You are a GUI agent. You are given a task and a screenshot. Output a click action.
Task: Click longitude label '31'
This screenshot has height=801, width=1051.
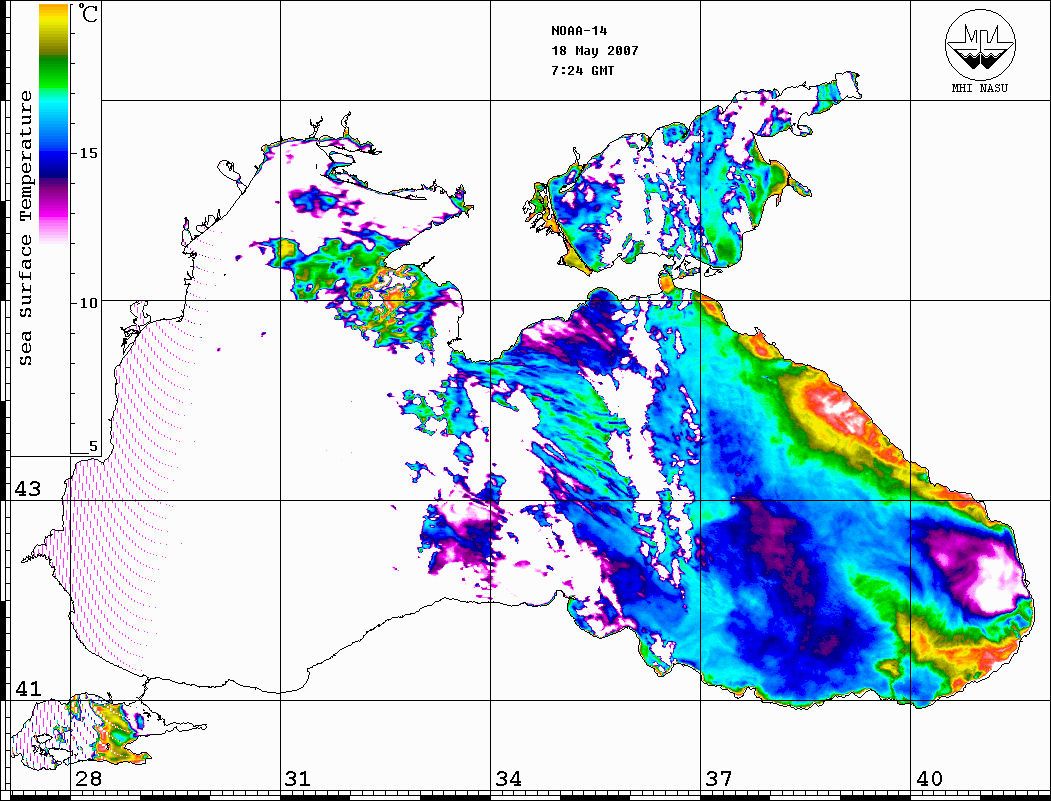point(298,778)
